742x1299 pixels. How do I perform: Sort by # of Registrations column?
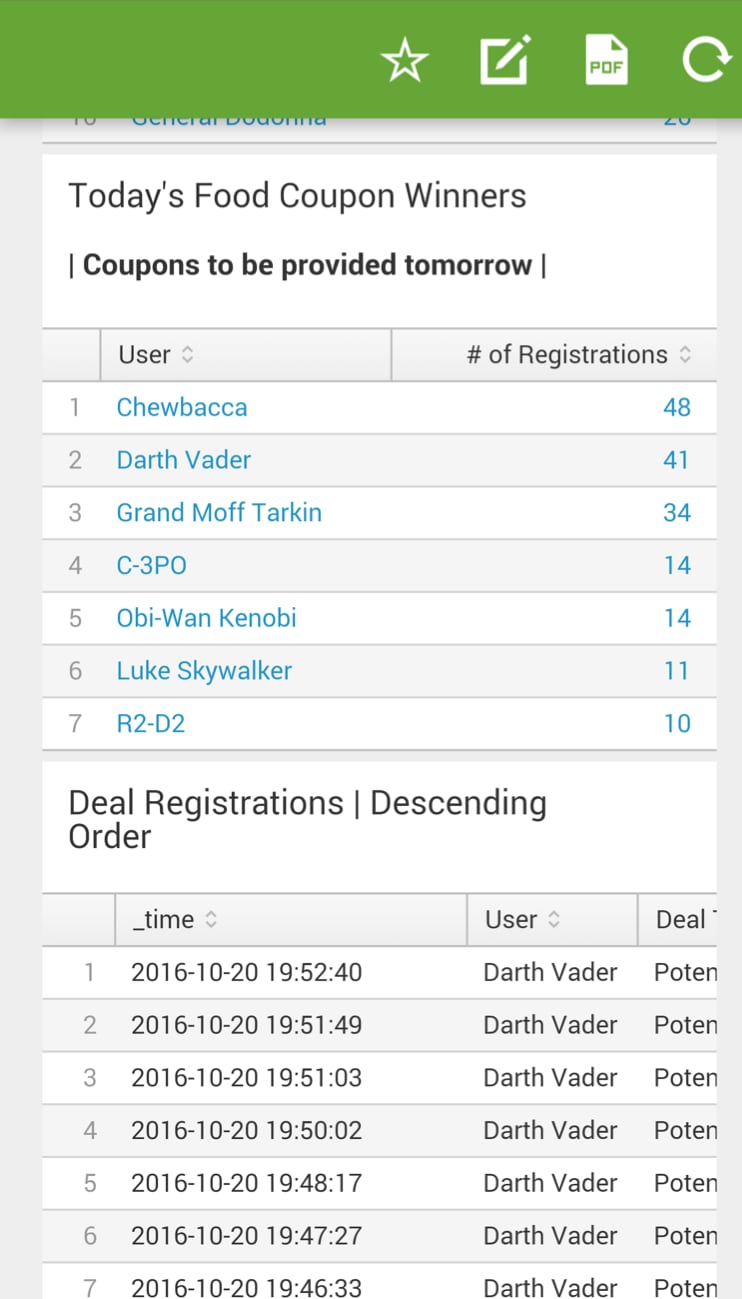pyautogui.click(x=554, y=355)
